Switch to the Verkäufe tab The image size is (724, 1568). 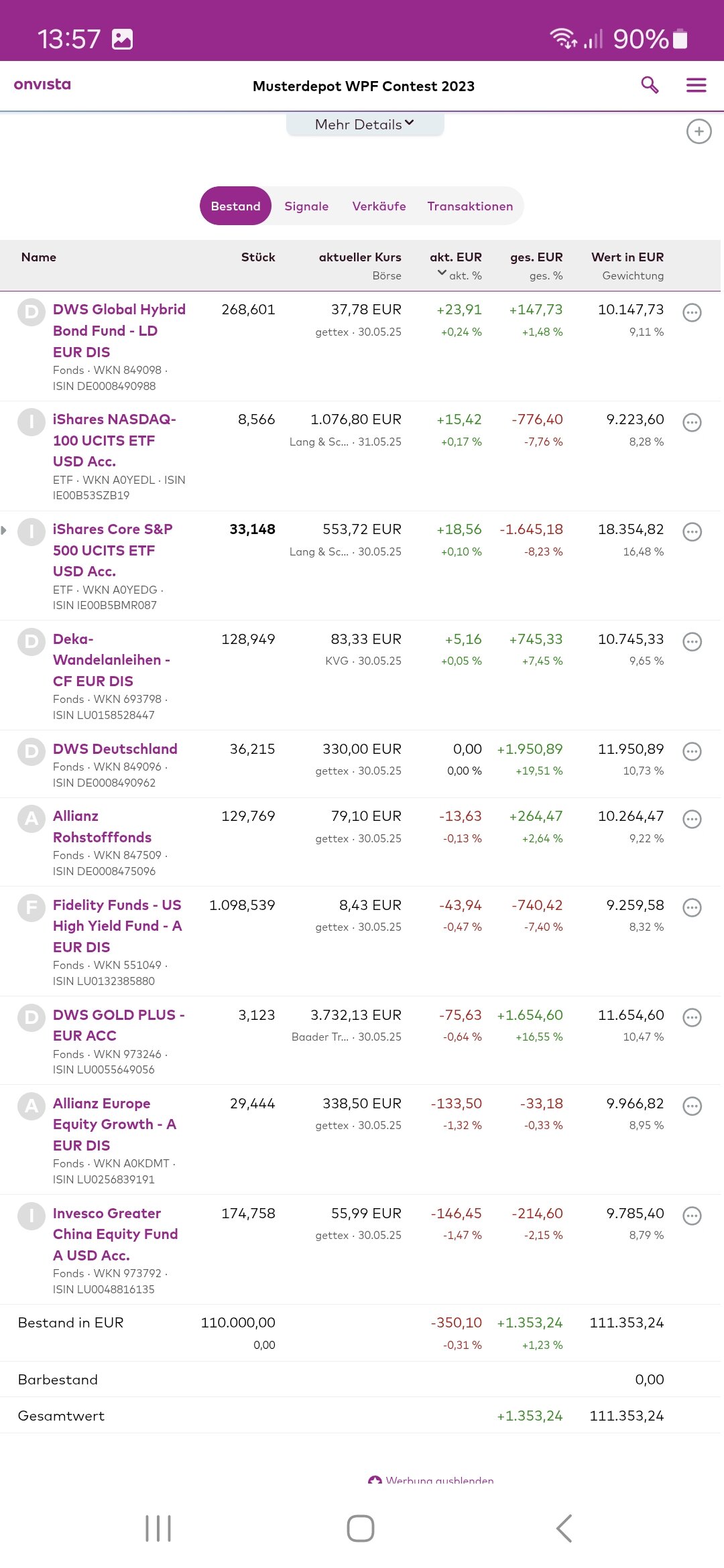(x=379, y=206)
